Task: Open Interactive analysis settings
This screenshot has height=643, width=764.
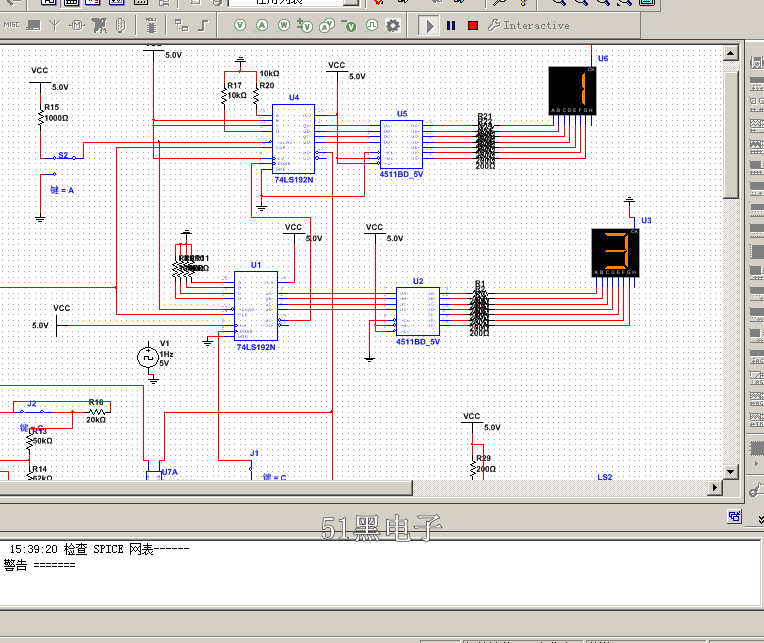Action: (x=529, y=25)
